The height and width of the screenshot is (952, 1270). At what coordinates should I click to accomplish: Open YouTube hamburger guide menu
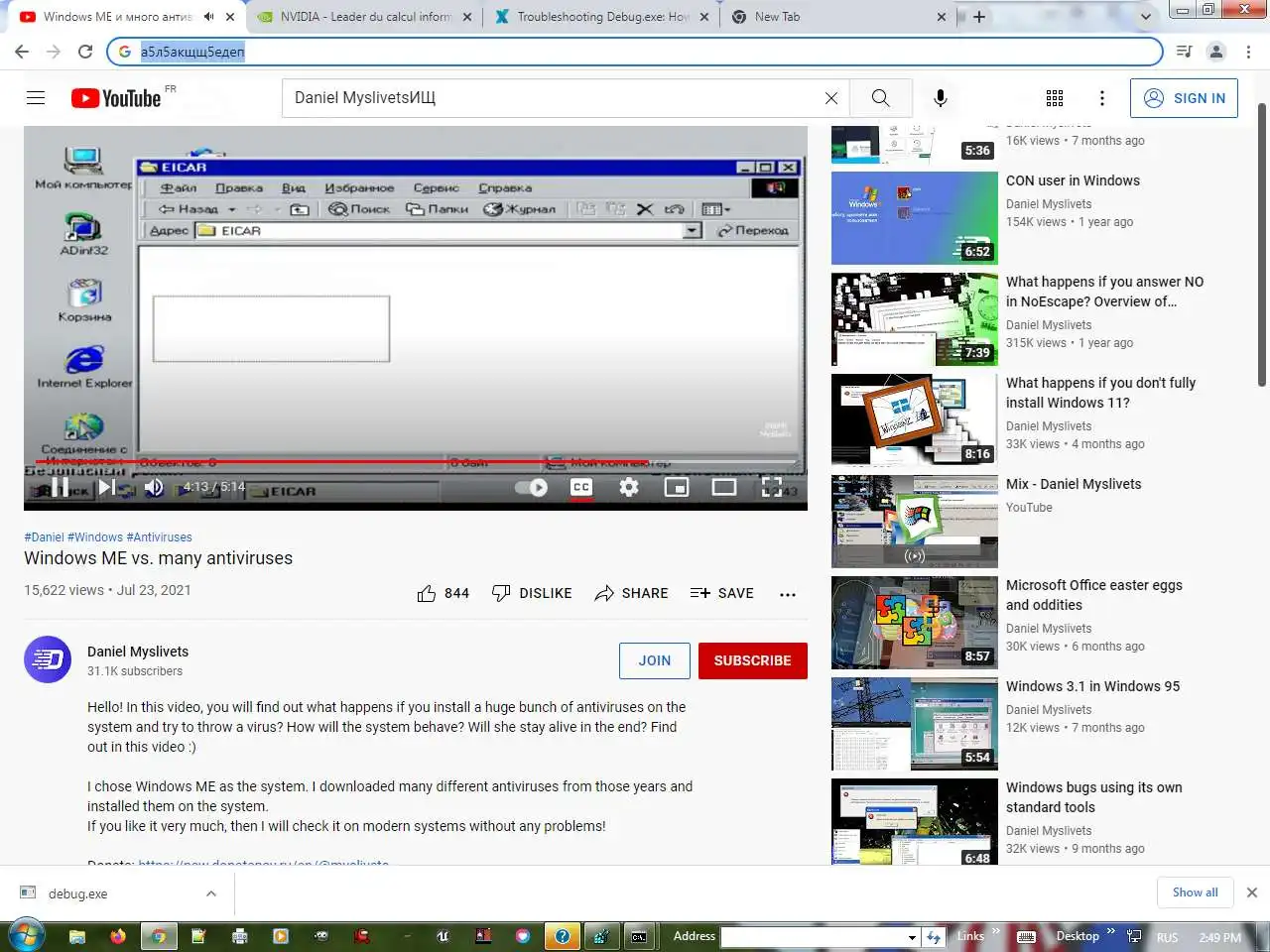tap(36, 97)
